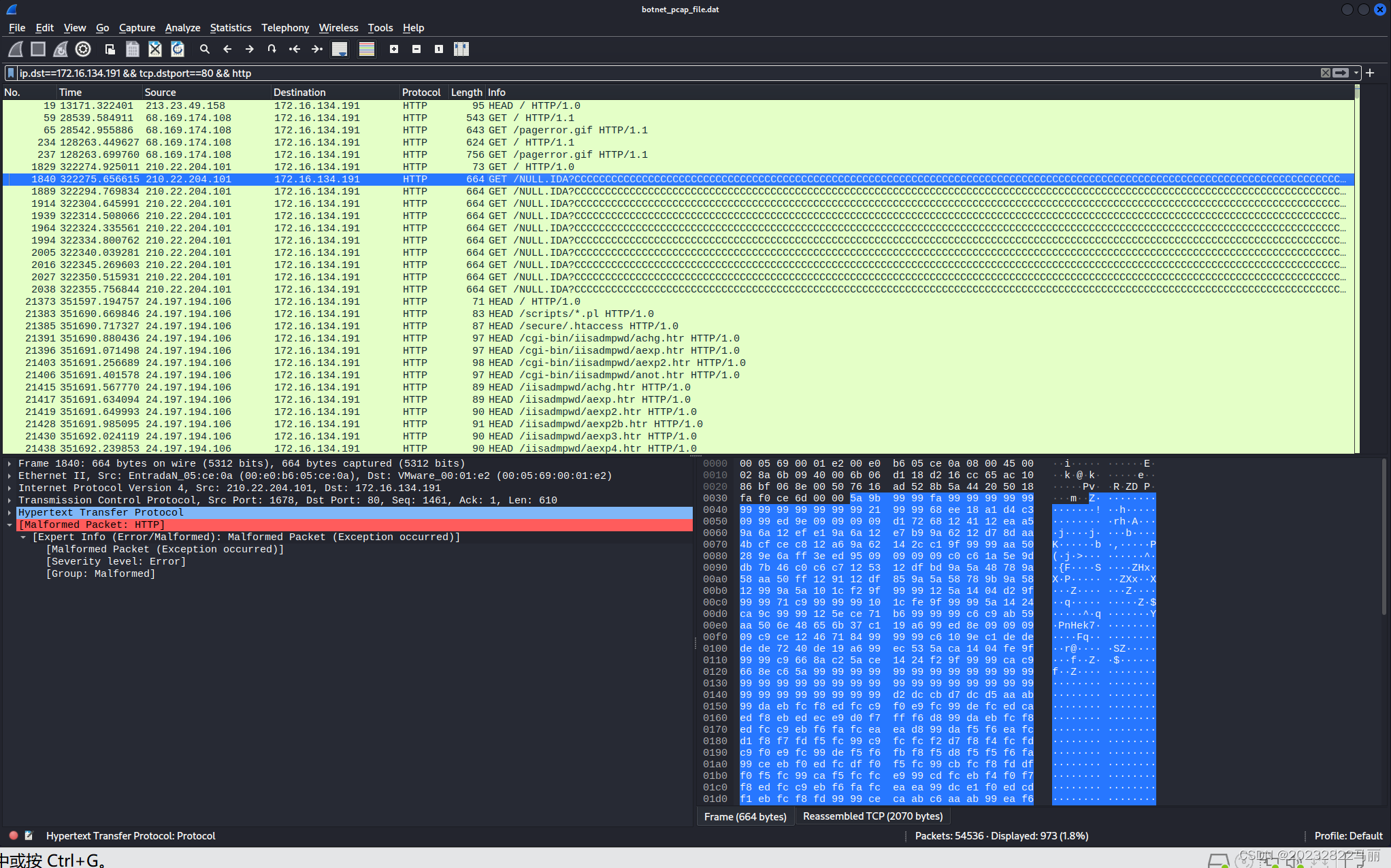Zoom in the main window text
Image resolution: width=1391 pixels, height=868 pixels.
pyautogui.click(x=394, y=49)
